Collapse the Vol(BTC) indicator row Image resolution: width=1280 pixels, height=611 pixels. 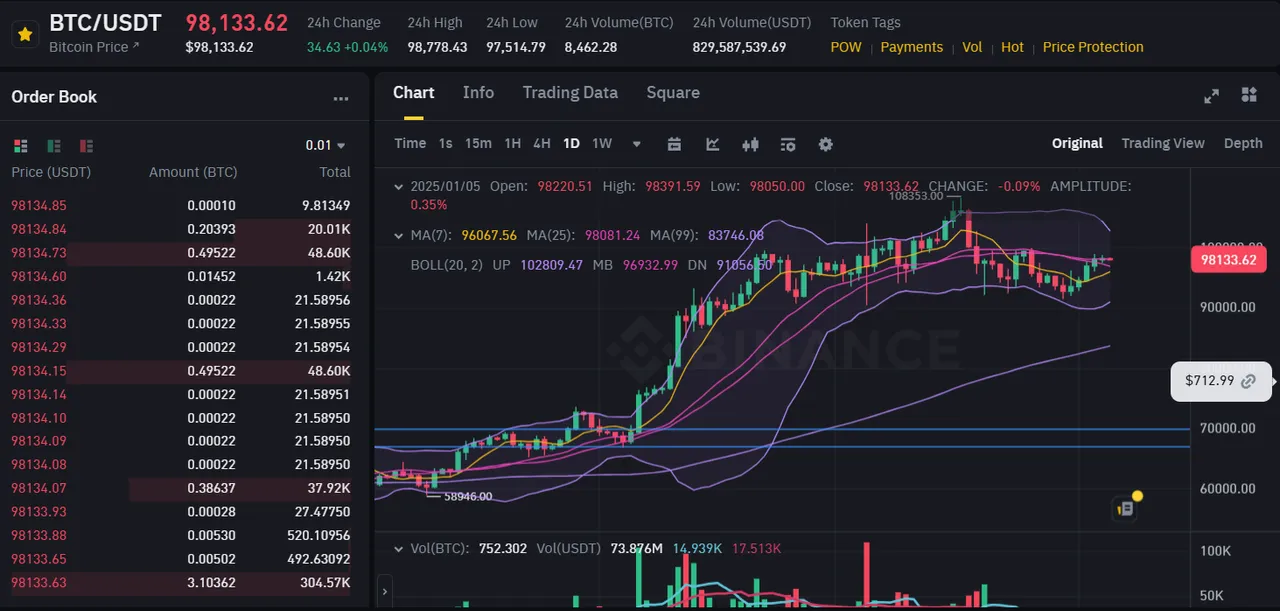[x=399, y=549]
